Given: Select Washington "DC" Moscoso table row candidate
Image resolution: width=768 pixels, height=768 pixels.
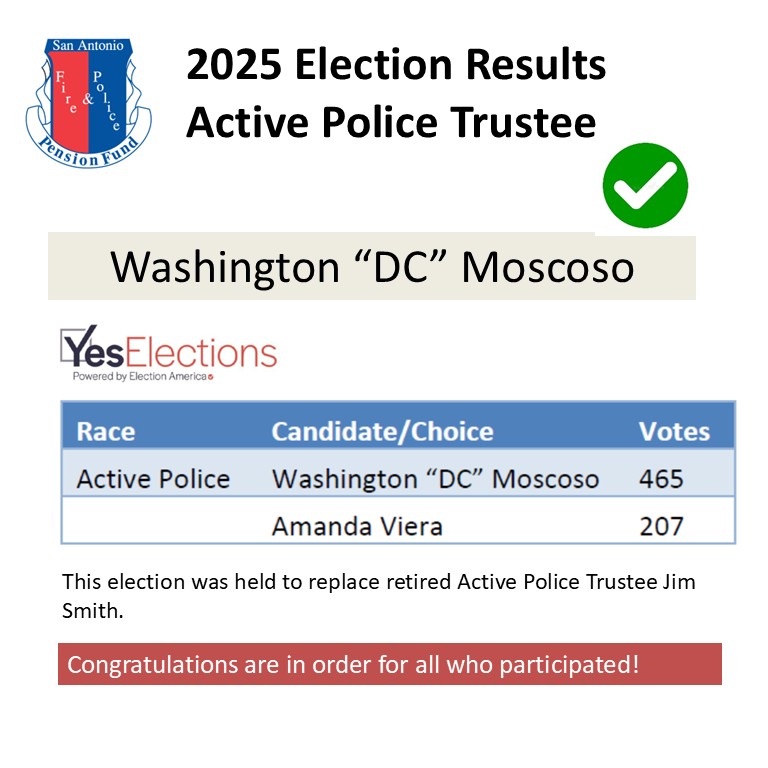Looking at the screenshot, I should (x=435, y=479).
